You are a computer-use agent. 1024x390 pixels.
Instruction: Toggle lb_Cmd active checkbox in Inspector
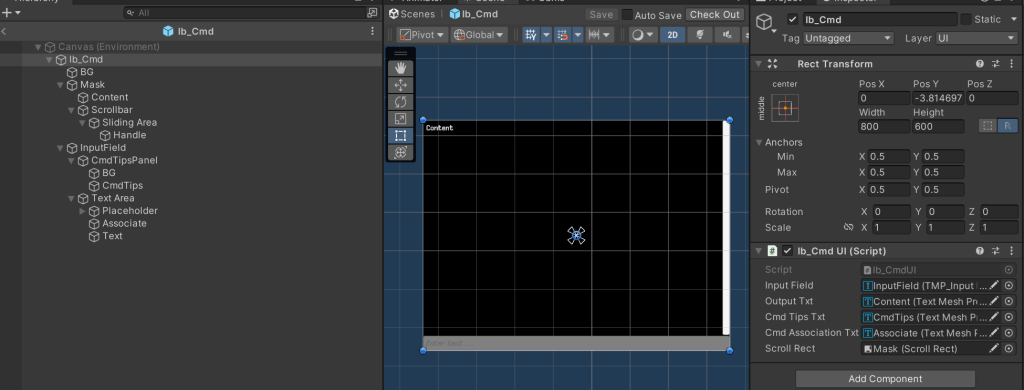pyautogui.click(x=793, y=20)
